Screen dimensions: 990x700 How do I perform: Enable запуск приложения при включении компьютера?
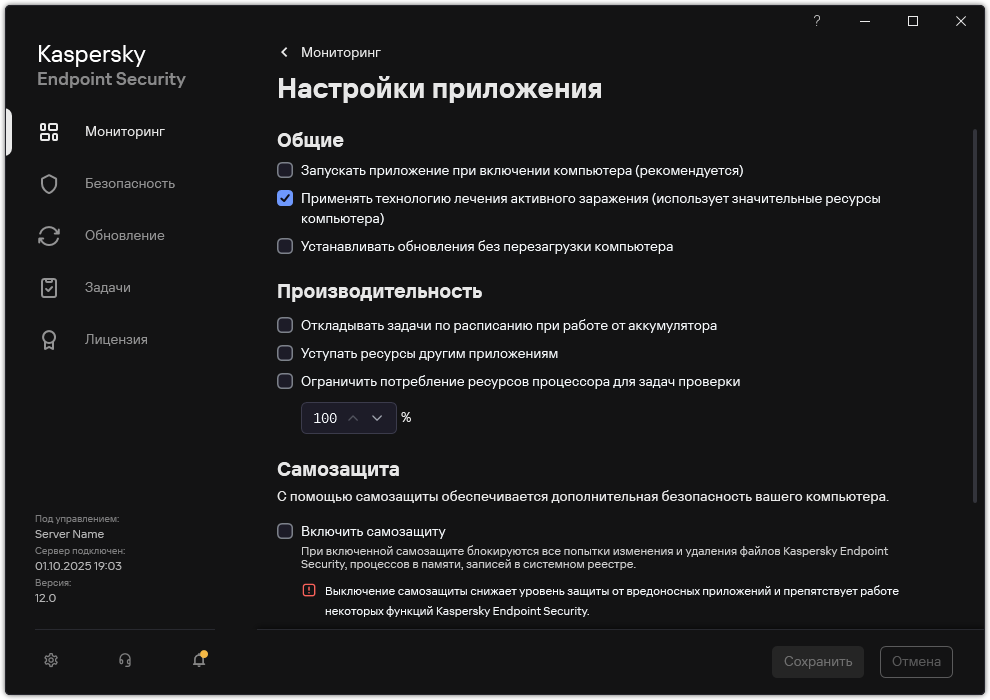tap(284, 171)
